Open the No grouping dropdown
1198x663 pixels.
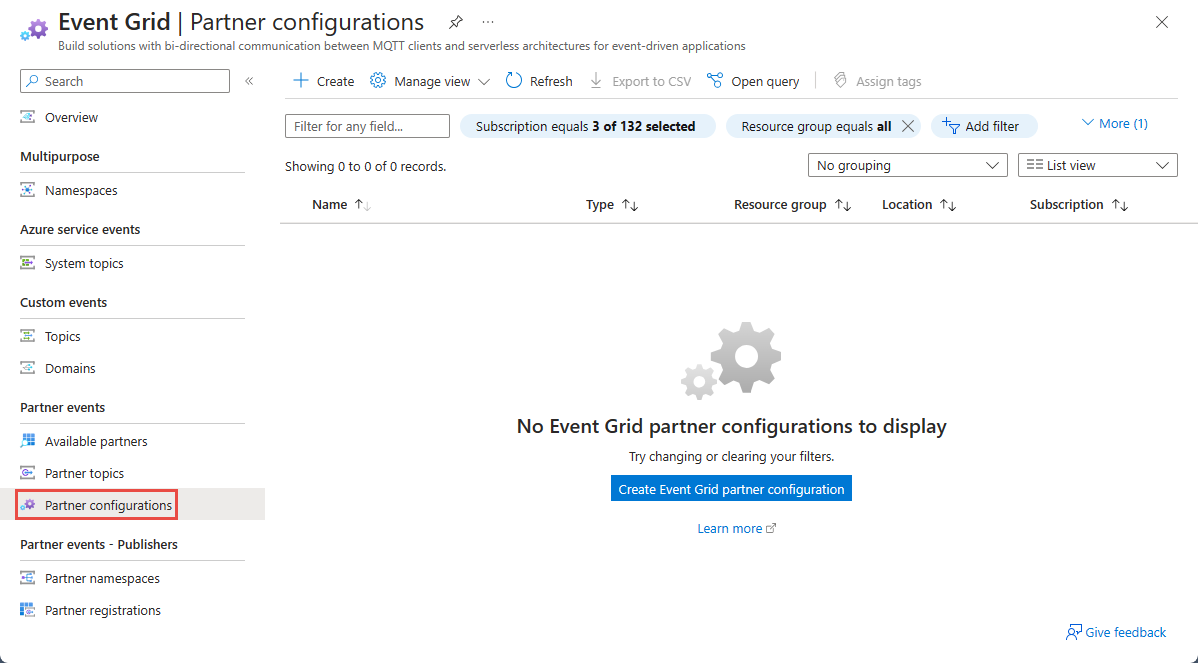[x=907, y=165]
